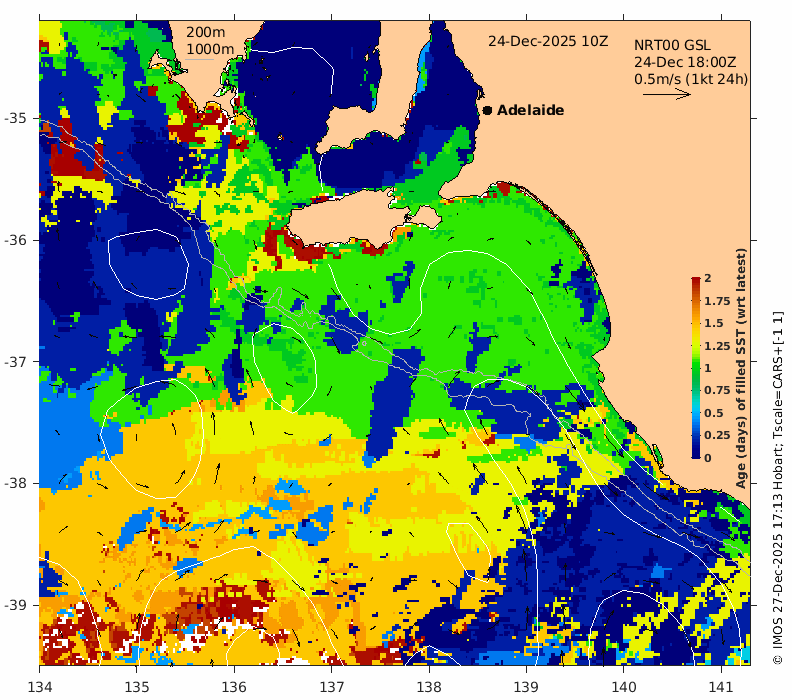Image resolution: width=792 pixels, height=700 pixels.
Task: Click the color bar near 0.5 blue
Action: click(x=696, y=413)
